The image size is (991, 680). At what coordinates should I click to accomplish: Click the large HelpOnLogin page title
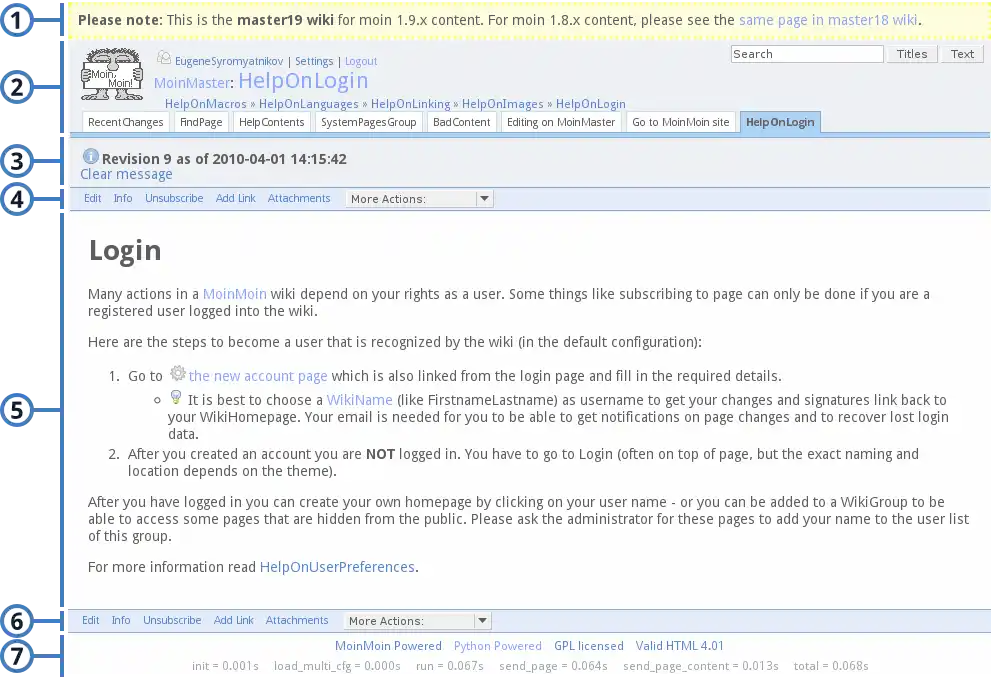click(x=303, y=81)
